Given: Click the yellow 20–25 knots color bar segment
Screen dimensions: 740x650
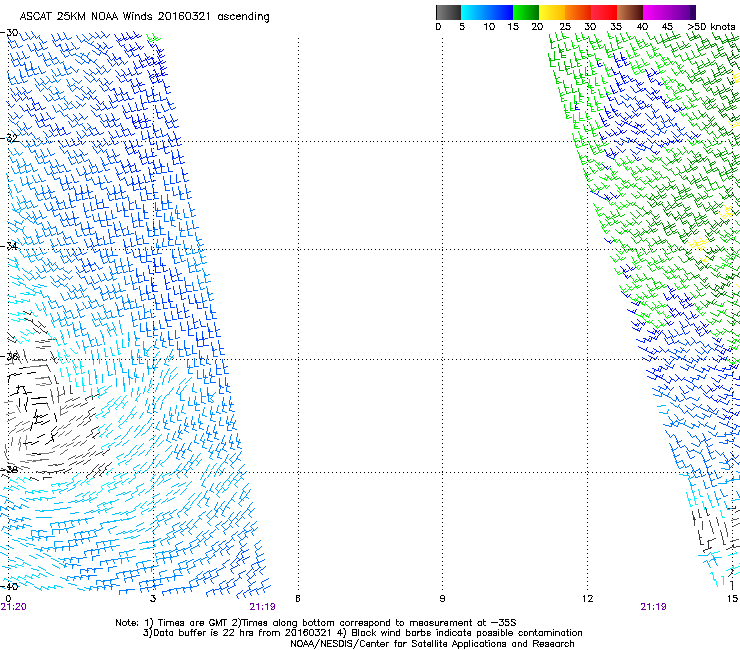Looking at the screenshot, I should [552, 12].
